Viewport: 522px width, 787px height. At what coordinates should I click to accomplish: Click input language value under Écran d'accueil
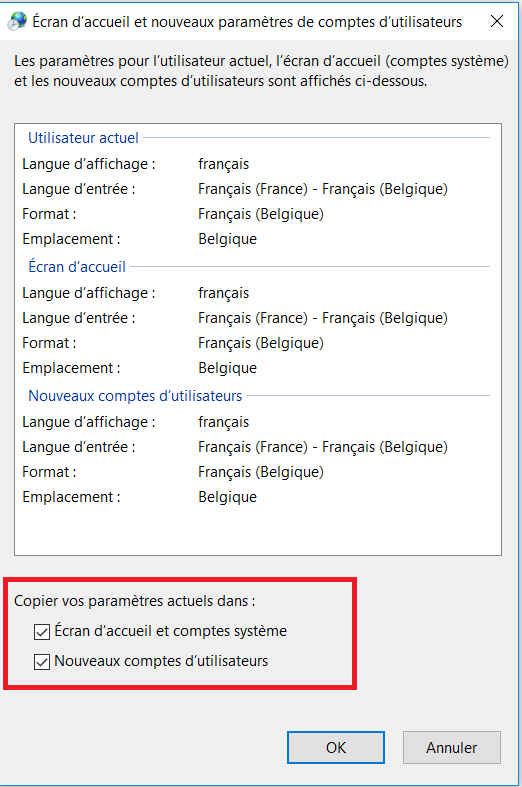click(323, 318)
